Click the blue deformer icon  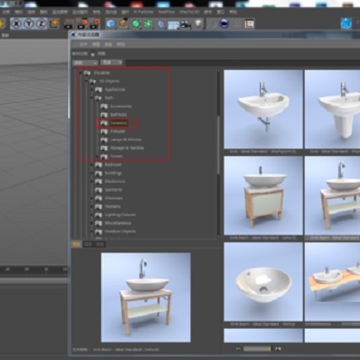click(x=161, y=24)
